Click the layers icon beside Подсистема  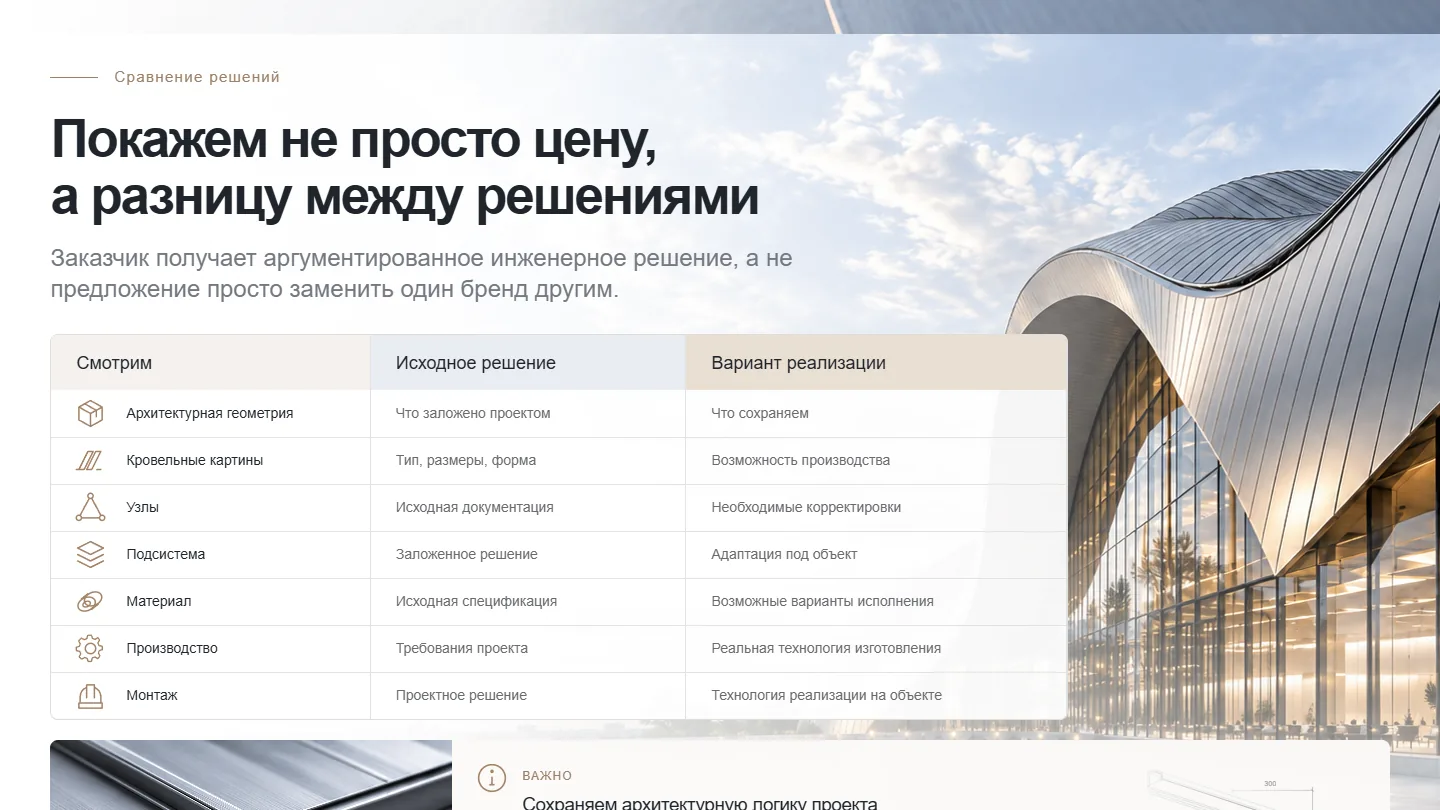point(90,554)
